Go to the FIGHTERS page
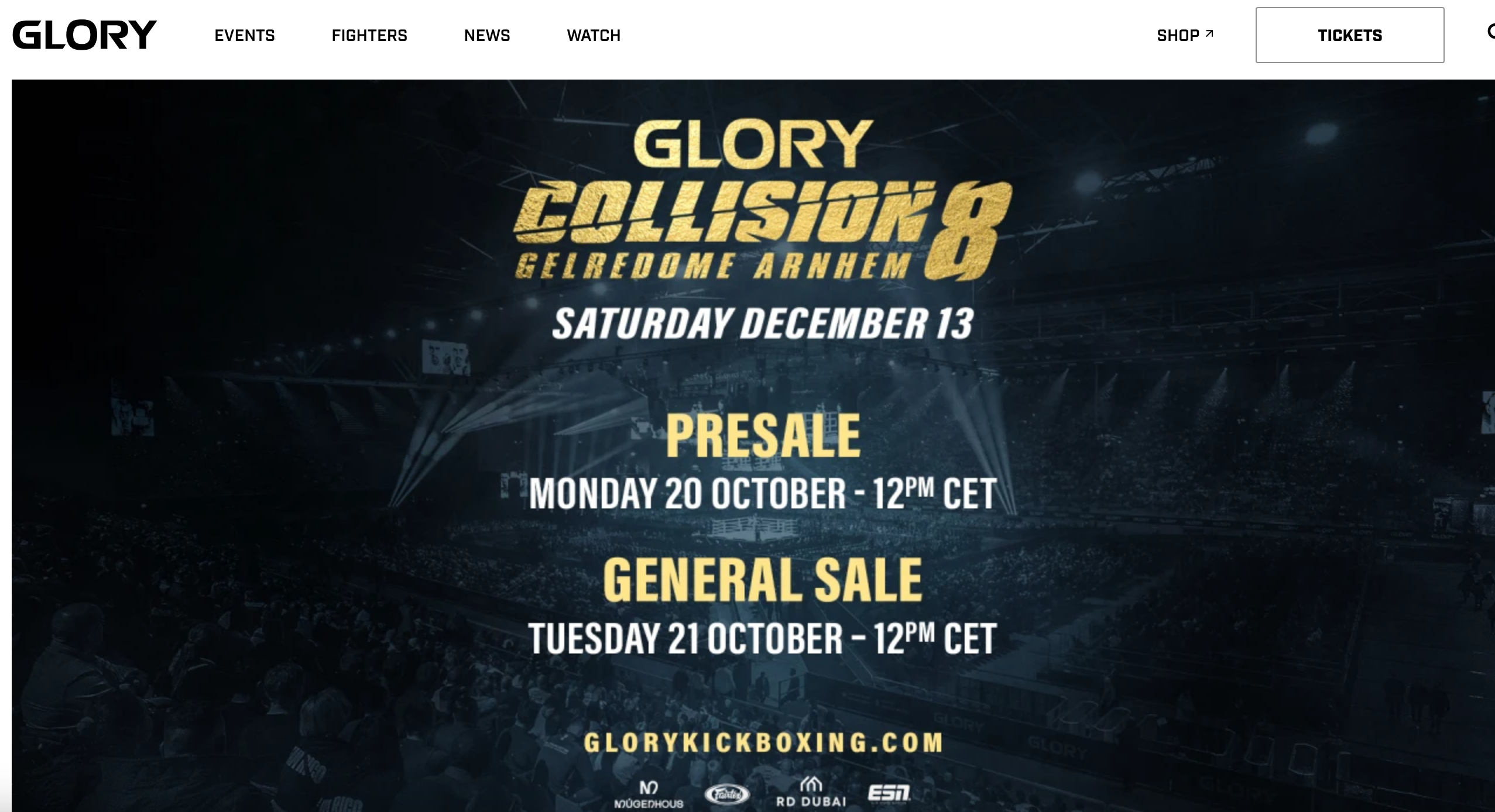Screen dimensions: 1495x812 click(x=369, y=36)
